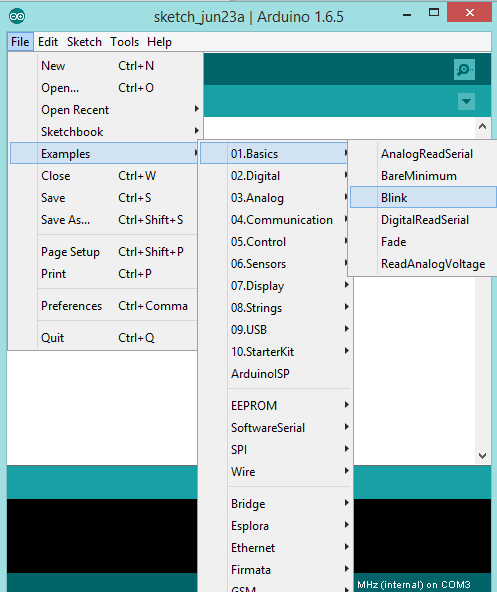Open the Fade example sketch
497x592 pixels.
[x=423, y=242]
